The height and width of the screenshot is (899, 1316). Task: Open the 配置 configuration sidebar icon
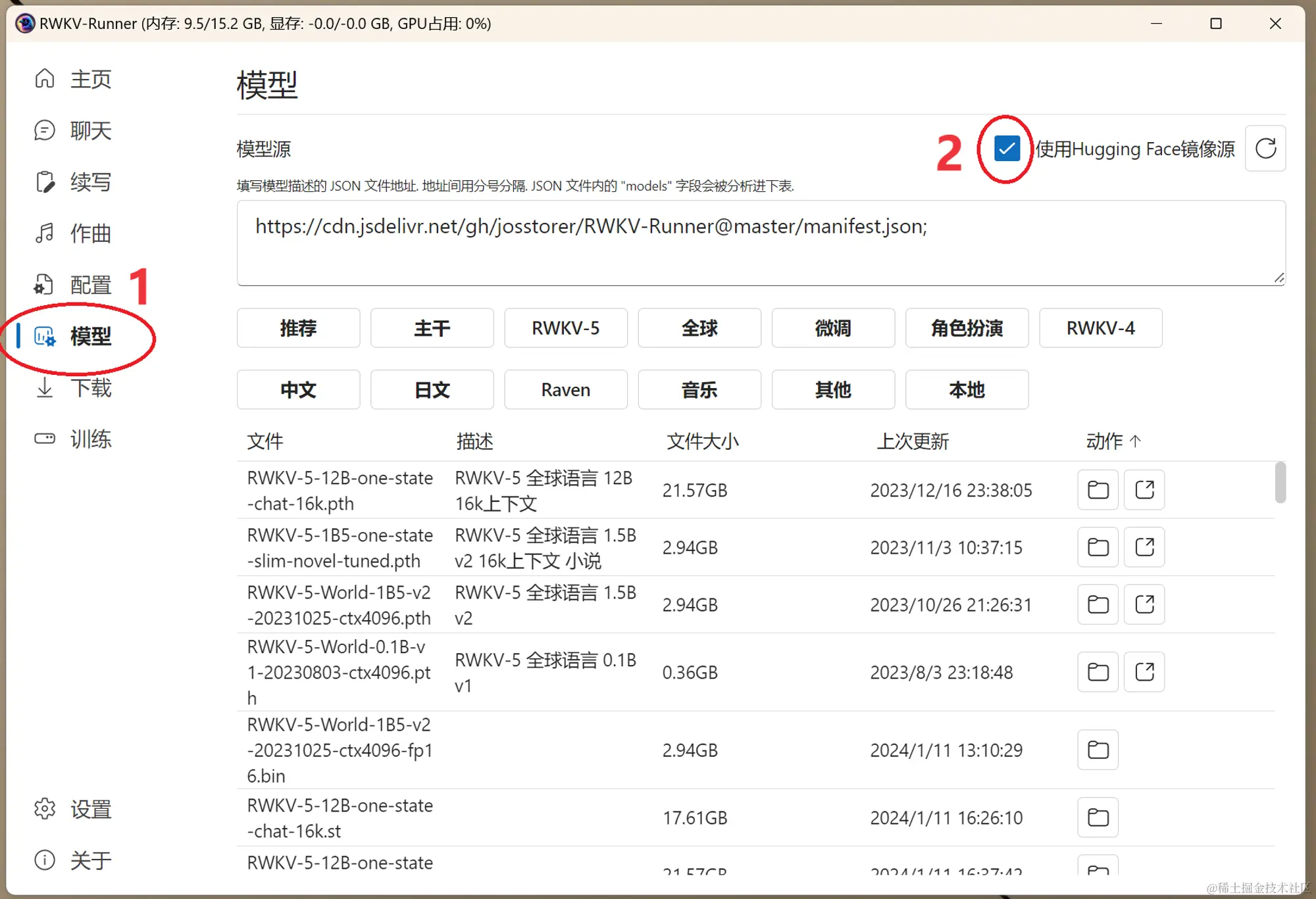coord(45,285)
